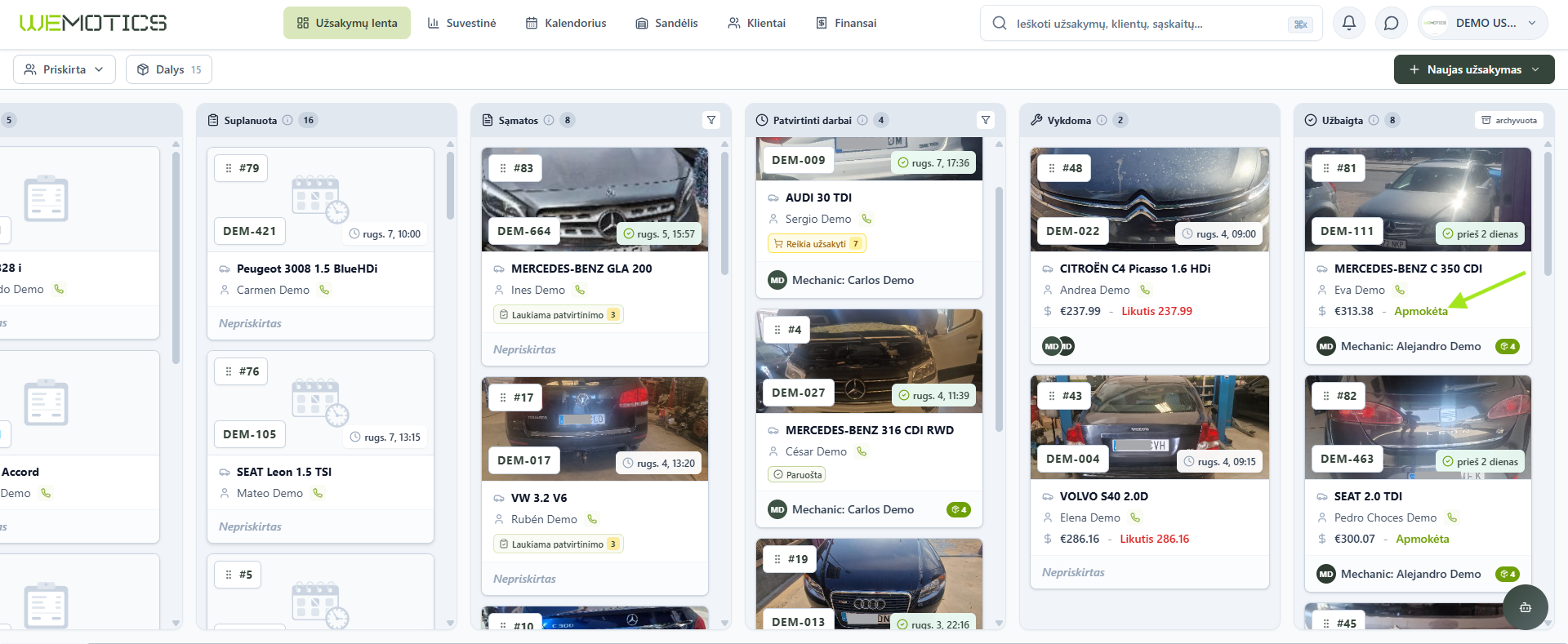Click the Paruošta status tag
This screenshot has height=644, width=1568.
[x=797, y=474]
